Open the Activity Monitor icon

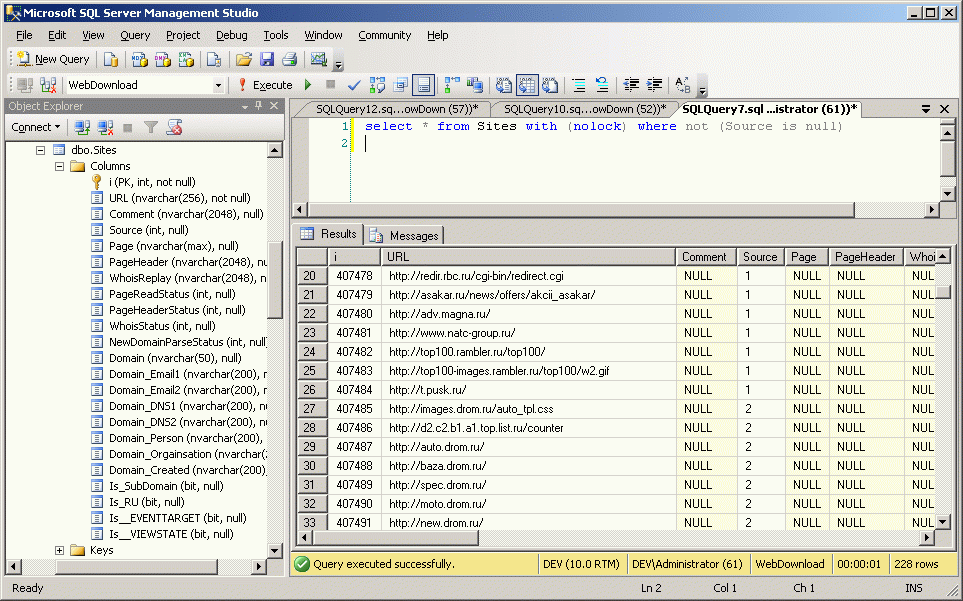(x=318, y=59)
